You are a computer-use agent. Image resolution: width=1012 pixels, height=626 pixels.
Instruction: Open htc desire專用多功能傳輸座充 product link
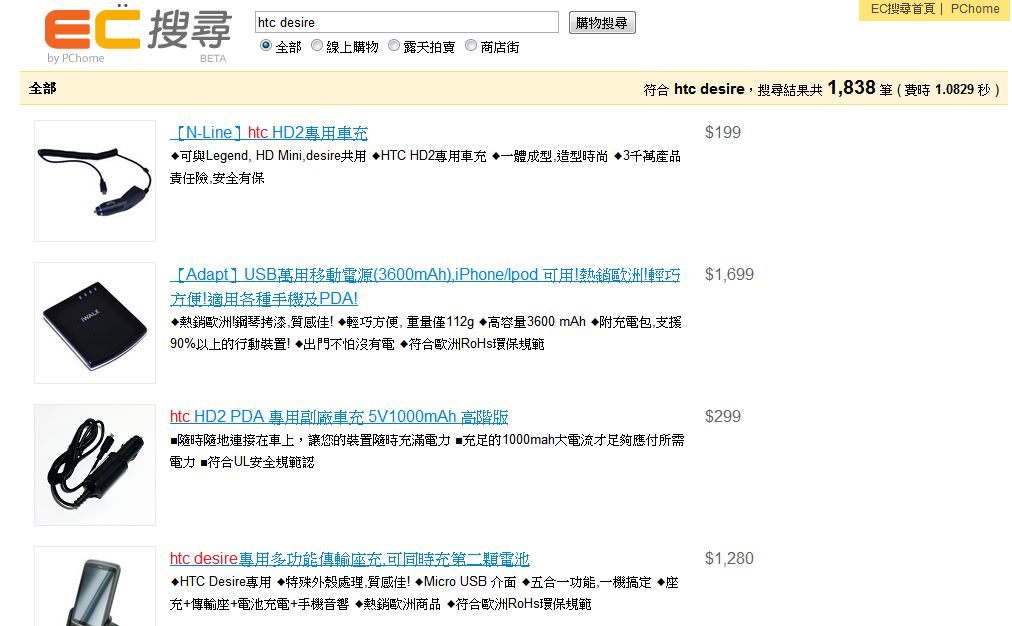pos(350,559)
